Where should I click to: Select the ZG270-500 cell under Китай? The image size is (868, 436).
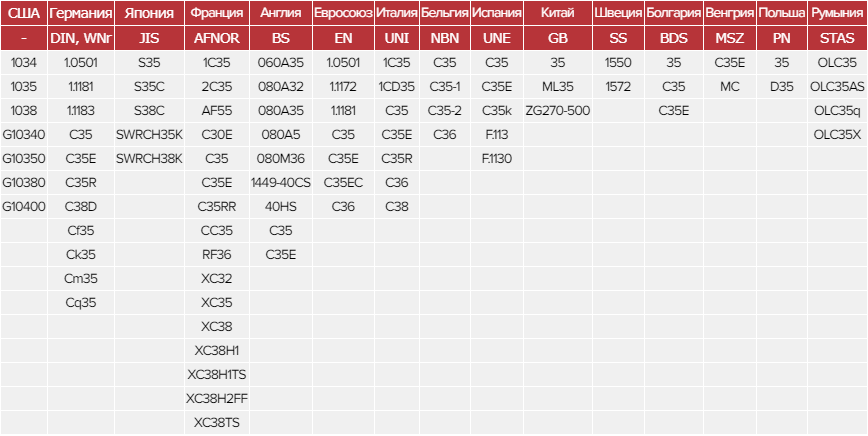tap(557, 110)
